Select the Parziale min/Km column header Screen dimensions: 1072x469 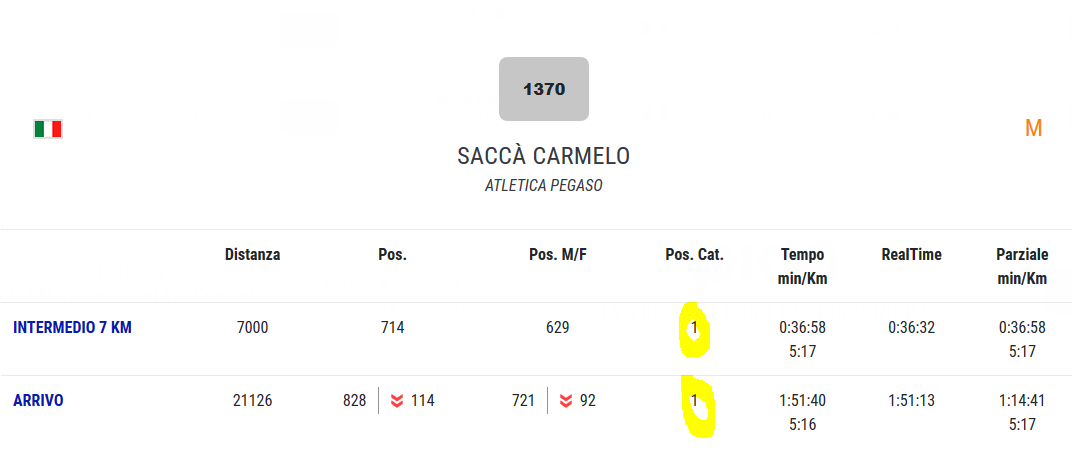1022,267
